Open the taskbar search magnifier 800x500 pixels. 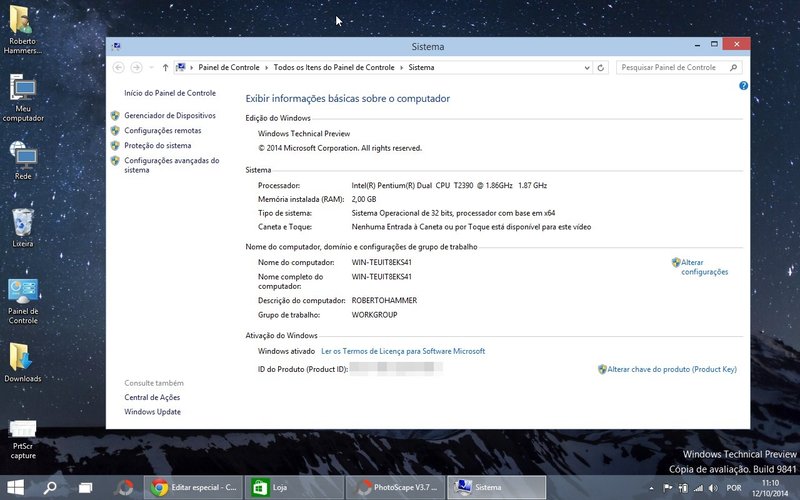click(49, 488)
